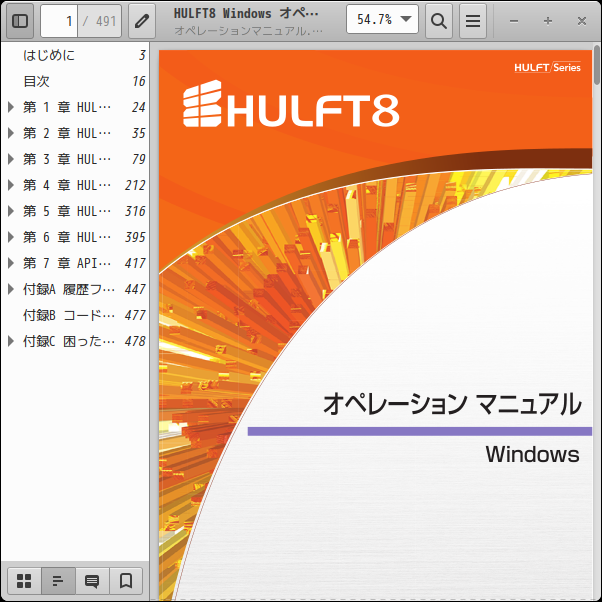The image size is (602, 602).
Task: Jump to 目次 outline entry
Action: click(75, 81)
